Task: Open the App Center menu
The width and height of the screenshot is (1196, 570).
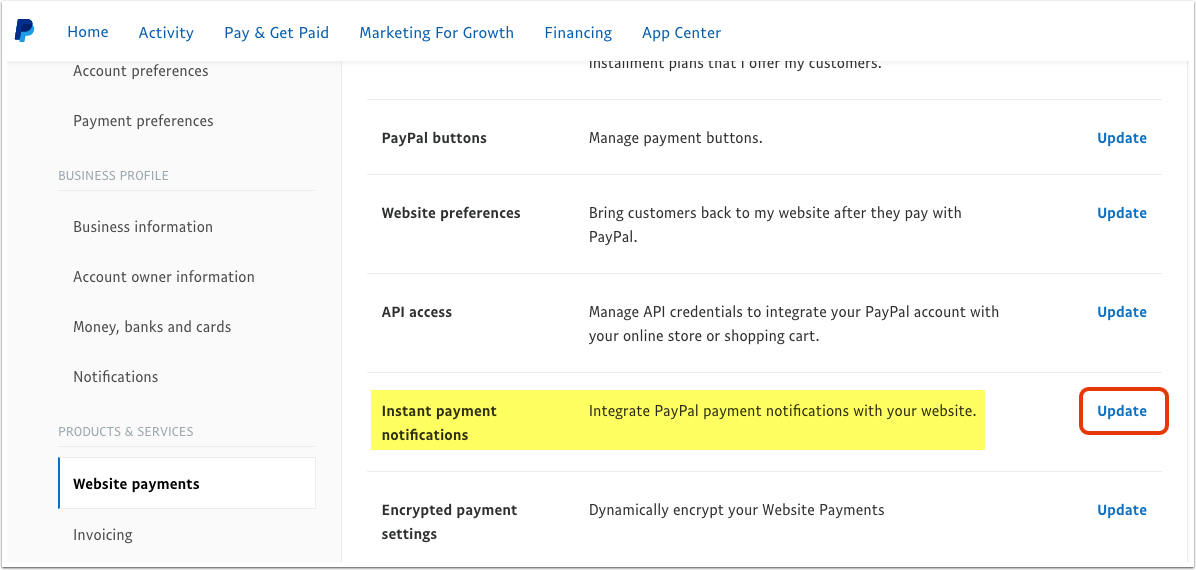Action: tap(681, 33)
